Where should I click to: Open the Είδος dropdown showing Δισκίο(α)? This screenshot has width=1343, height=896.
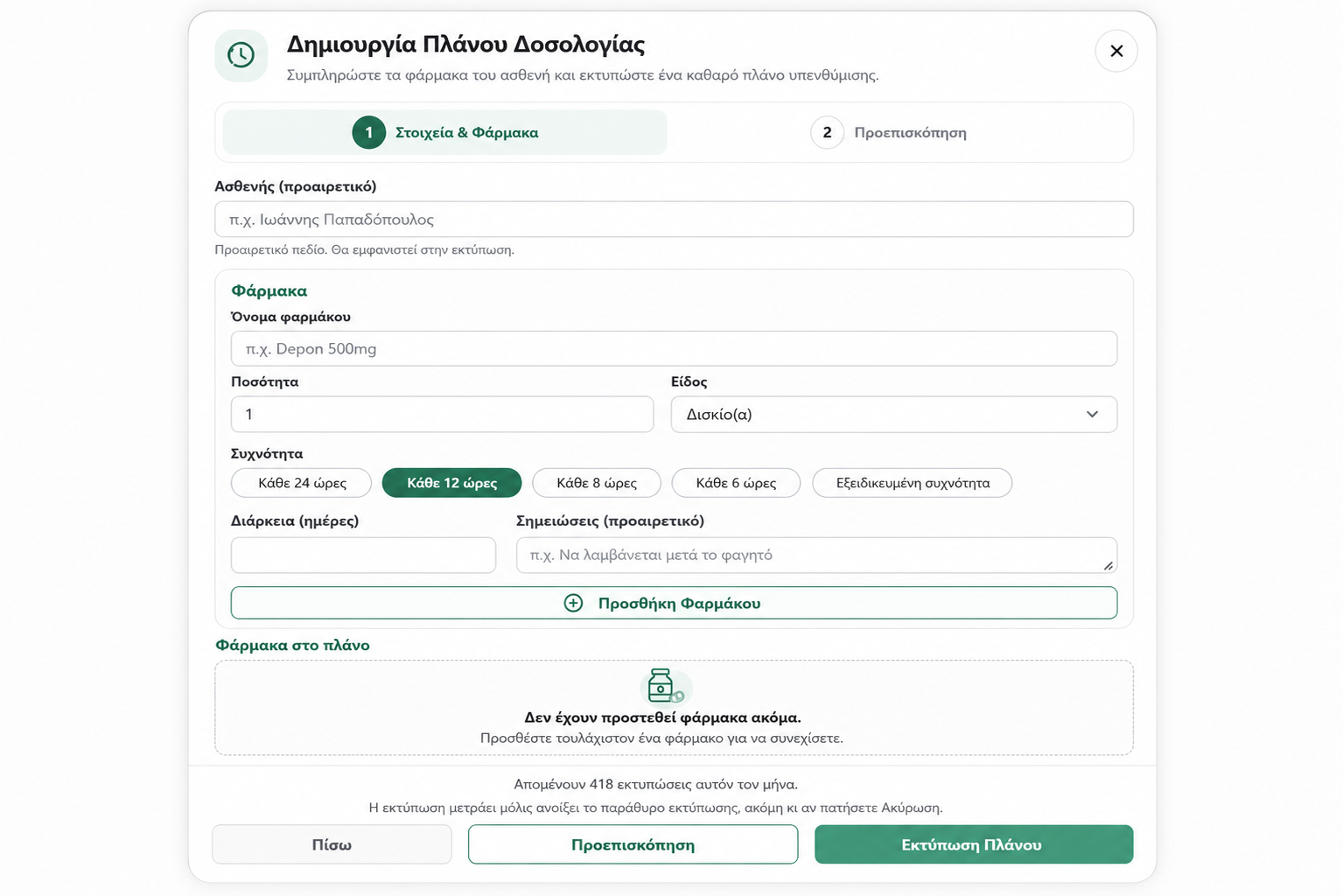pos(893,414)
